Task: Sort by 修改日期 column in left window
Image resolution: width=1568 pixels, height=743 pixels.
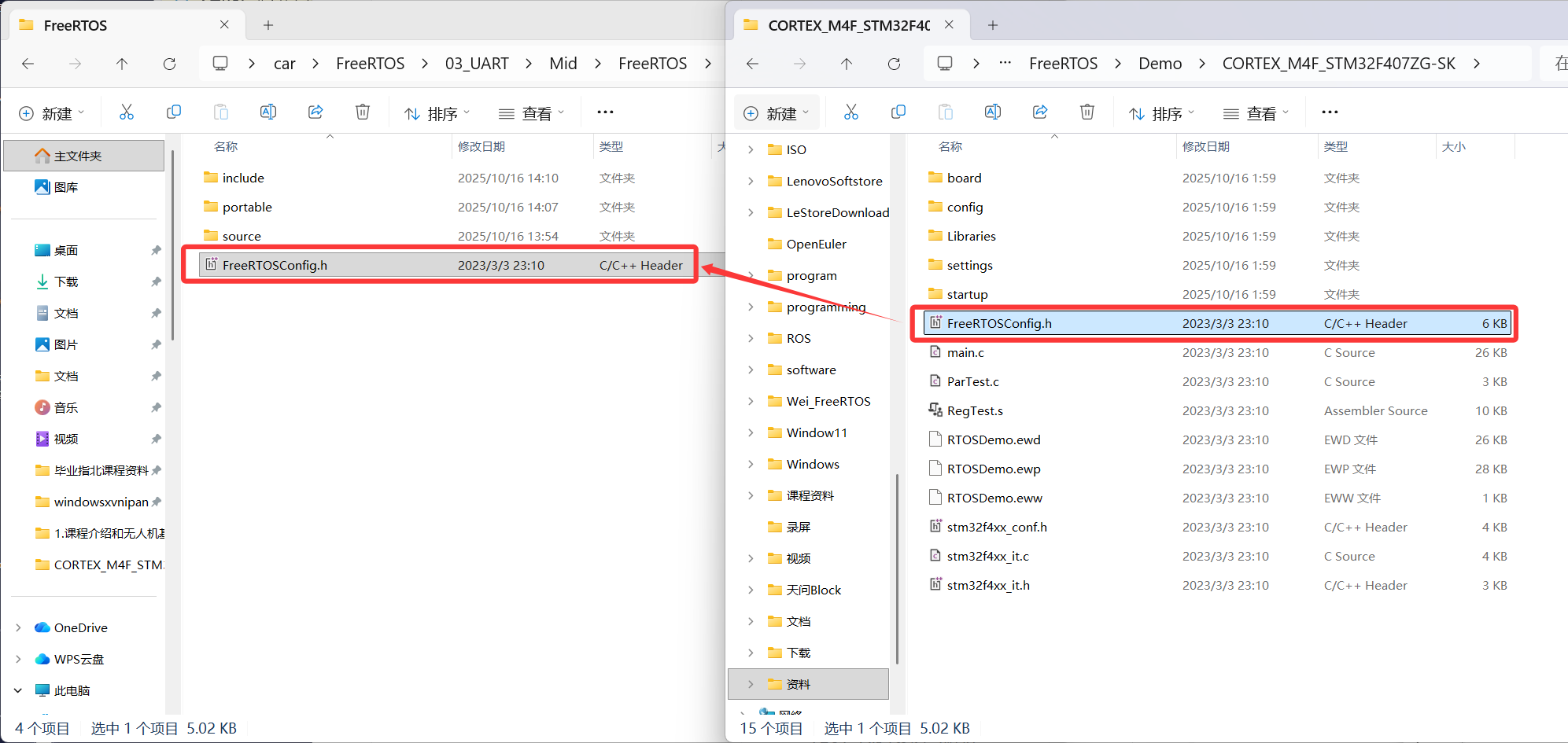Action: [x=481, y=146]
